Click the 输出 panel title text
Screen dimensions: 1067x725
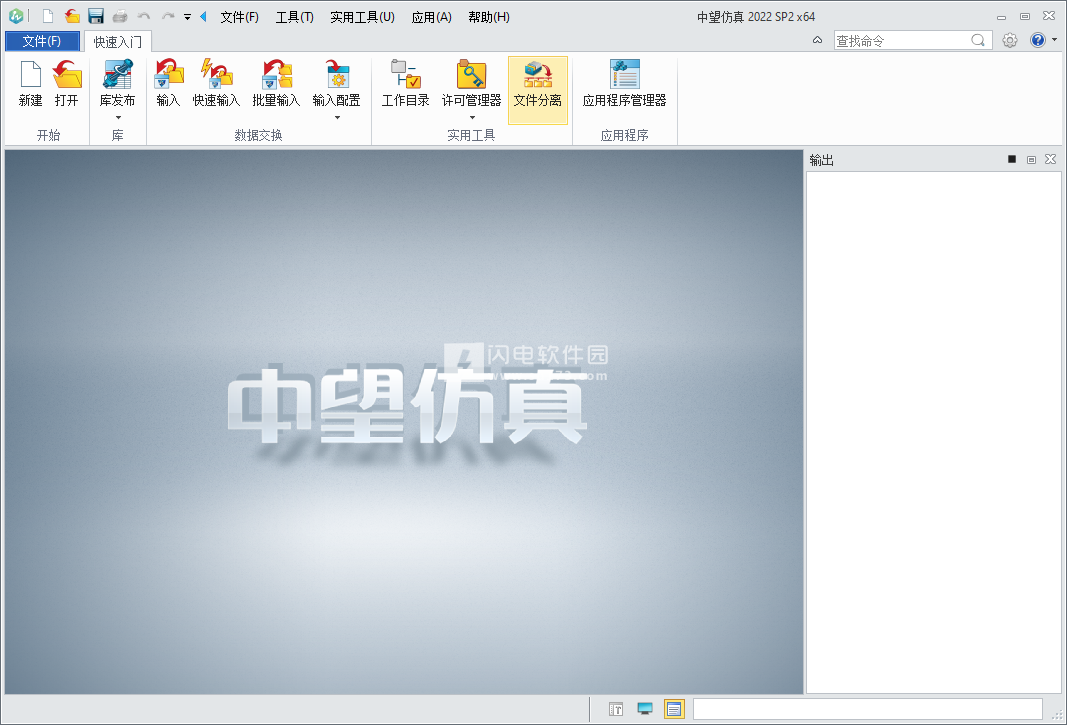point(821,160)
